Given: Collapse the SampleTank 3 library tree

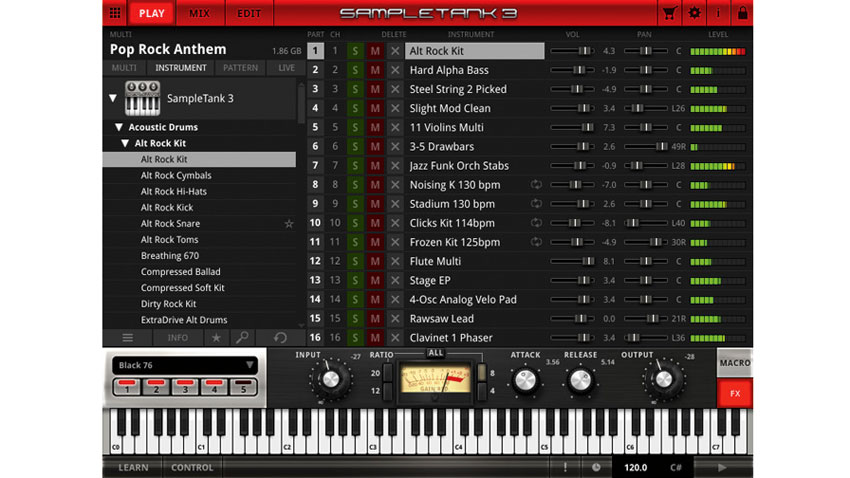Looking at the screenshot, I should coord(113,98).
